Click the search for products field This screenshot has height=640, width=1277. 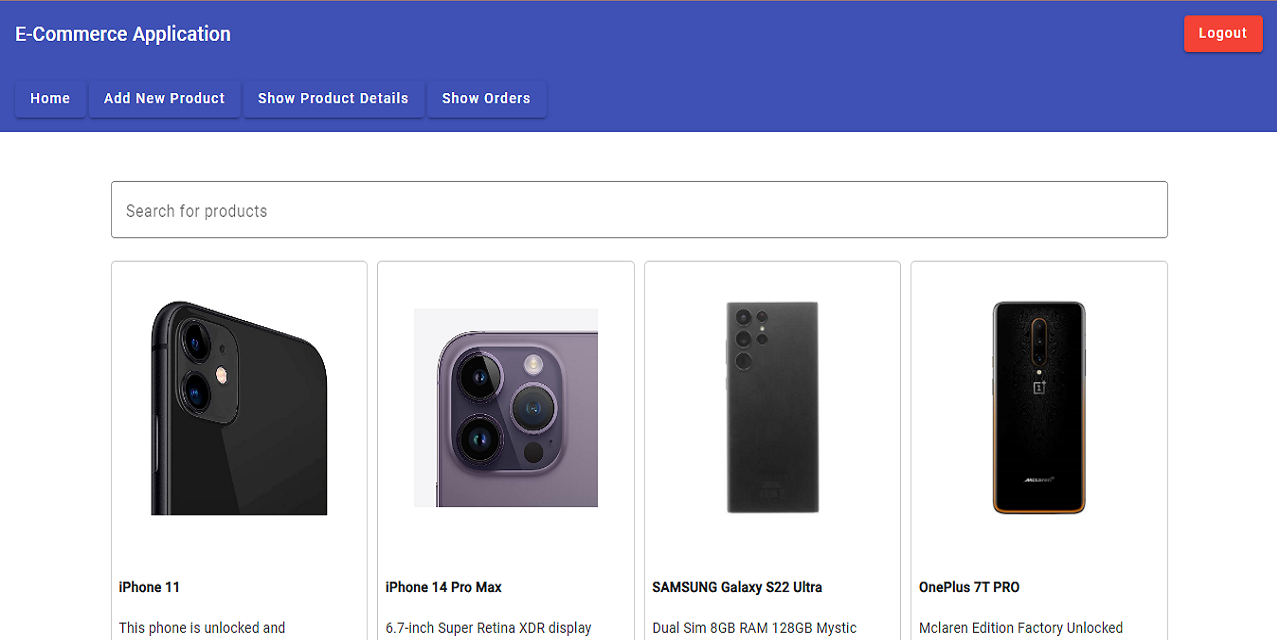[x=639, y=209]
